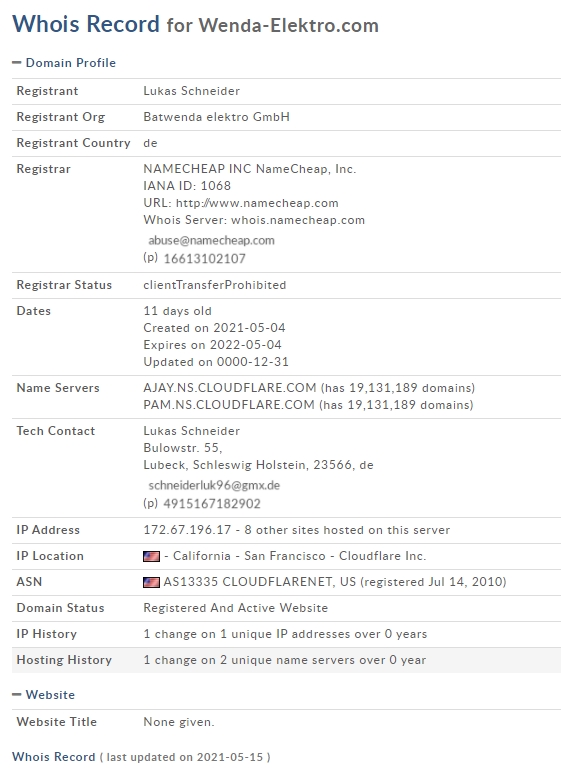
Task: Click the US flag icon in ASN row
Action: pos(151,582)
